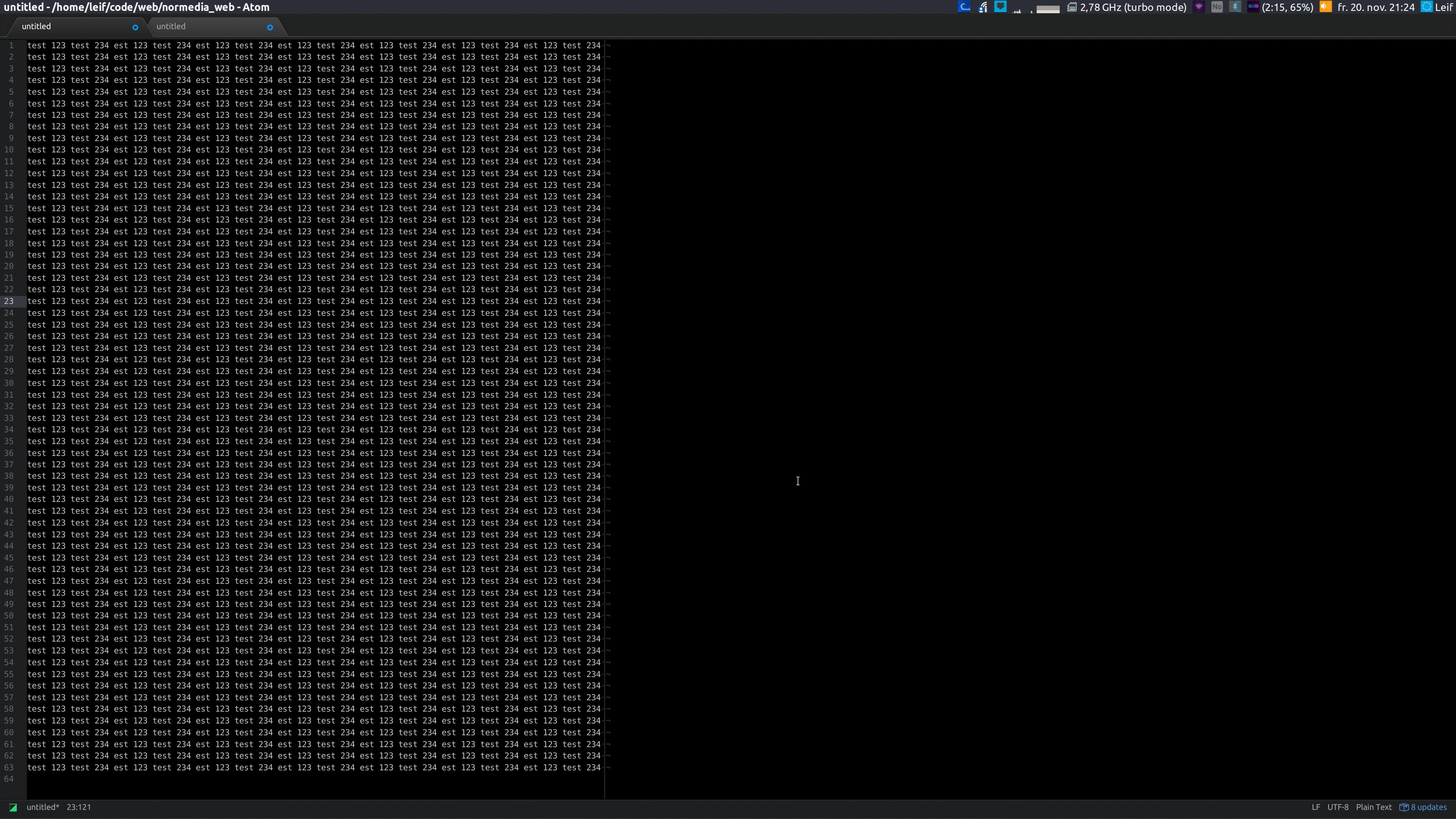The image size is (1456, 819).
Task: Click line number 23 in the gutter
Action: pyautogui.click(x=9, y=301)
